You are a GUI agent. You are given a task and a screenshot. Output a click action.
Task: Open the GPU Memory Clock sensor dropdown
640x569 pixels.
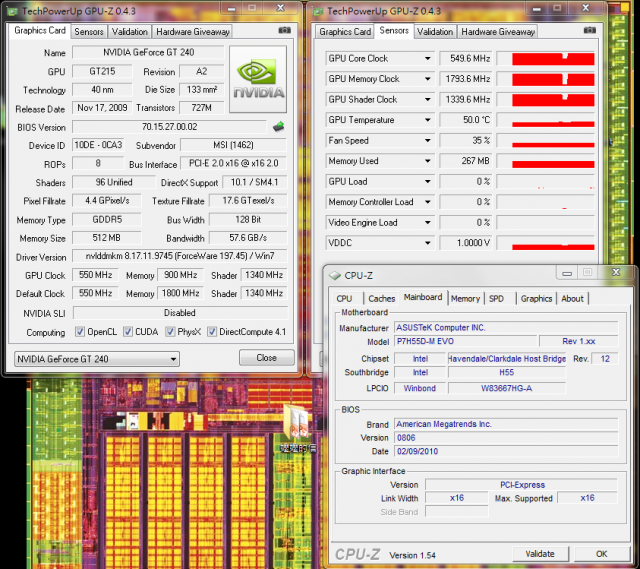427,79
